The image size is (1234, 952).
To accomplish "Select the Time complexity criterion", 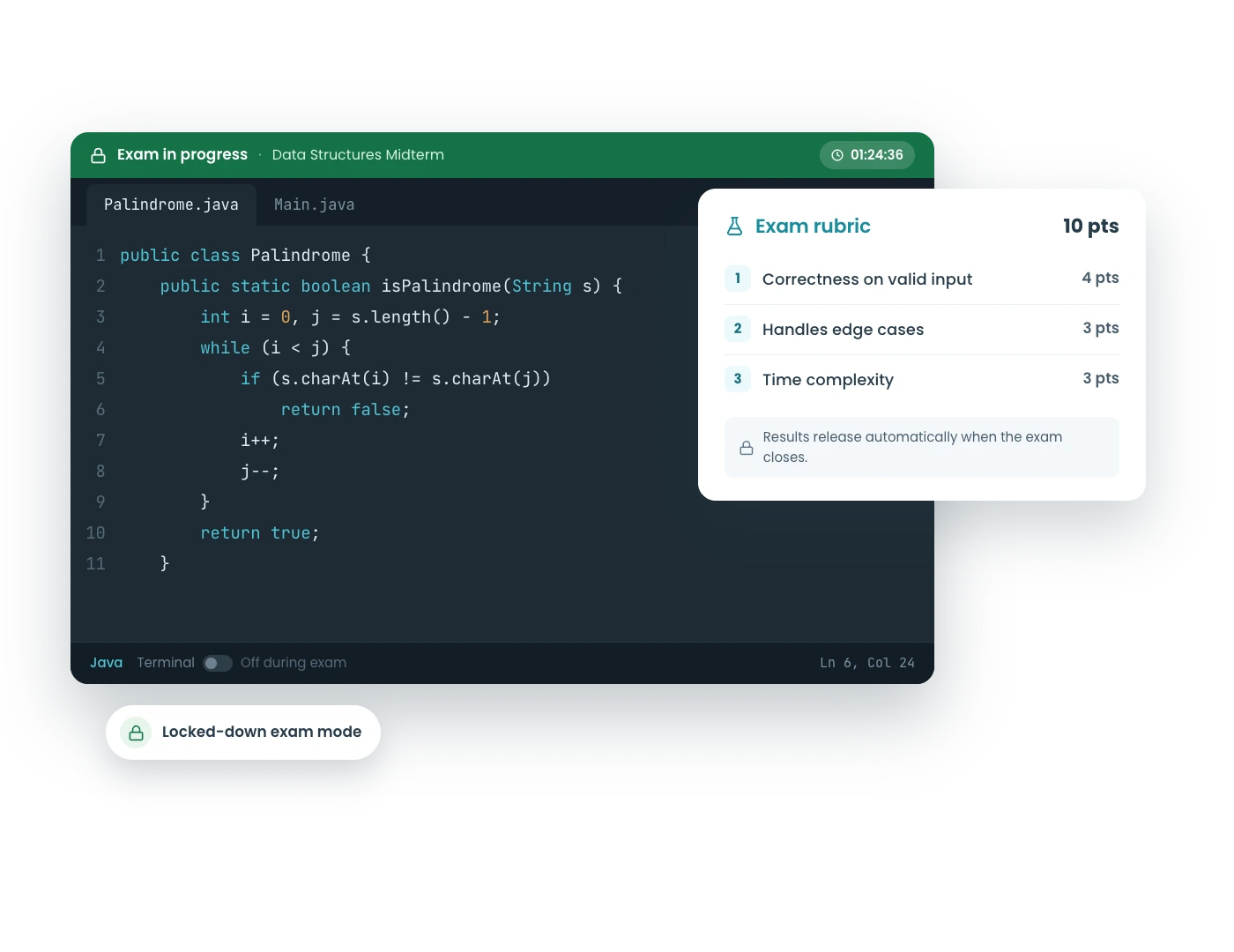I will coord(922,379).
